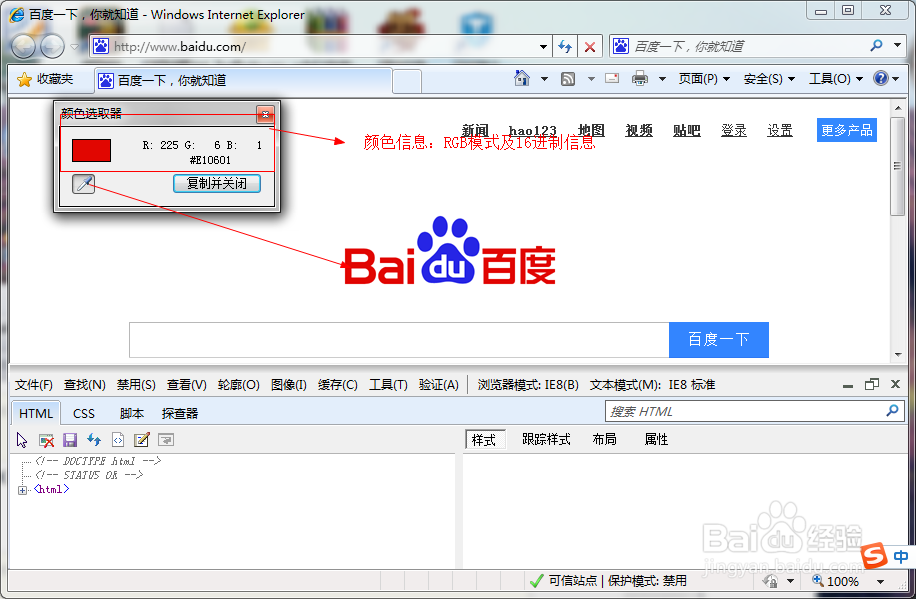Click the clear browser cache icon in the developer toolbar
Screen dimensions: 916x599
click(46, 440)
